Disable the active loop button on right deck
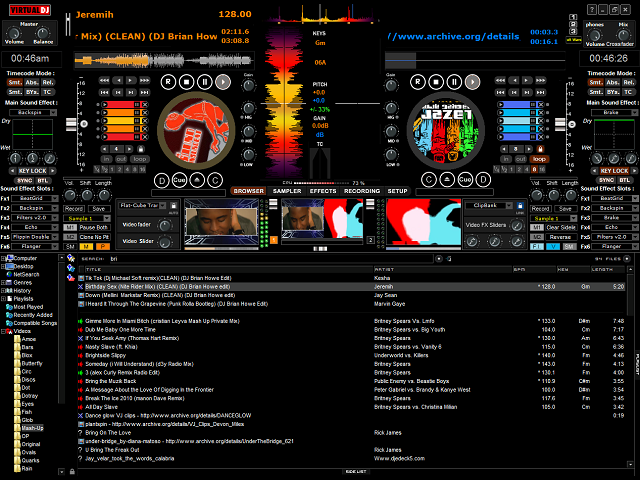Screen dimensions: 640x480 tap(539, 159)
